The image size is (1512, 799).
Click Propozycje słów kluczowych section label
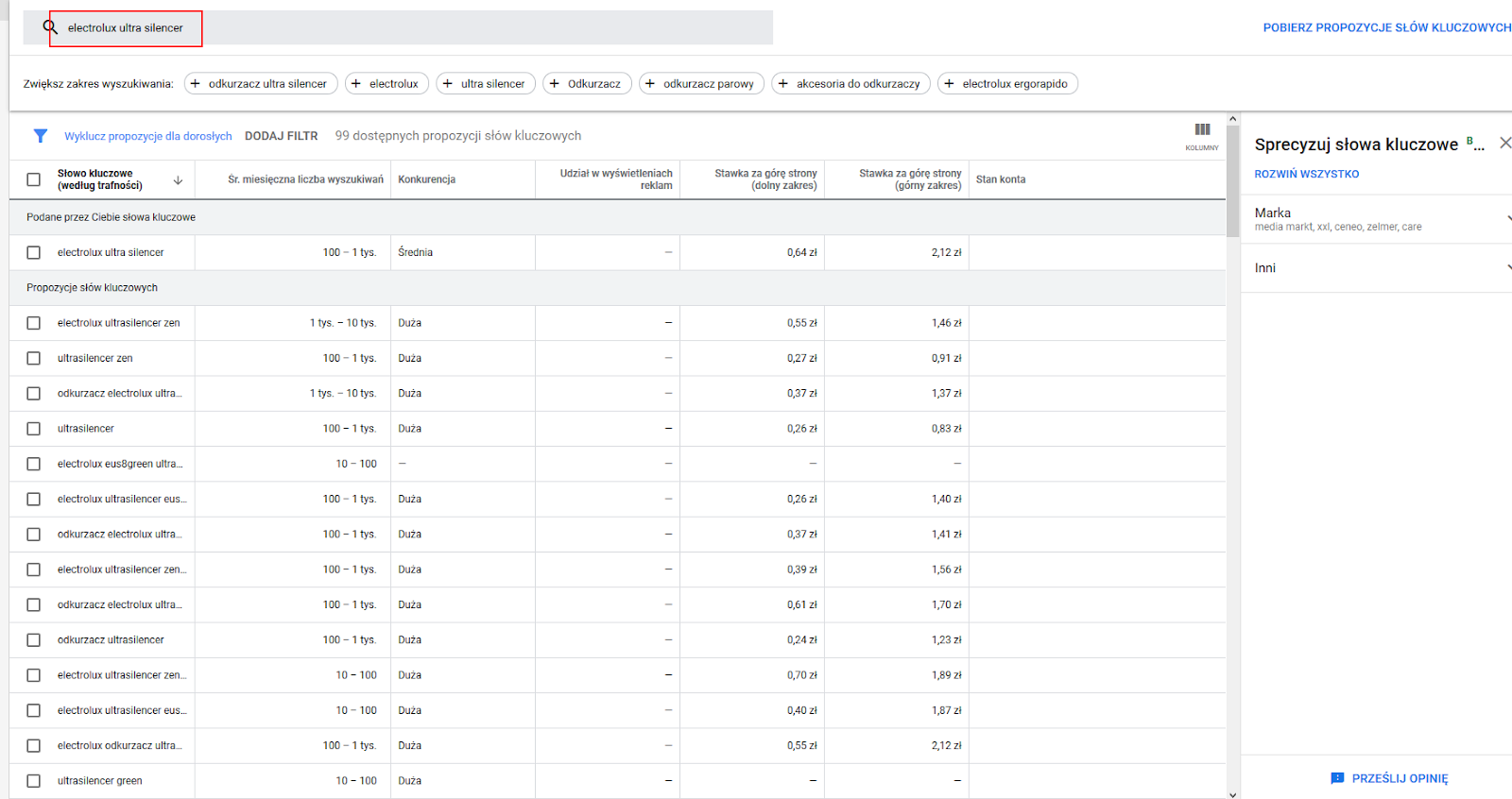(x=93, y=288)
